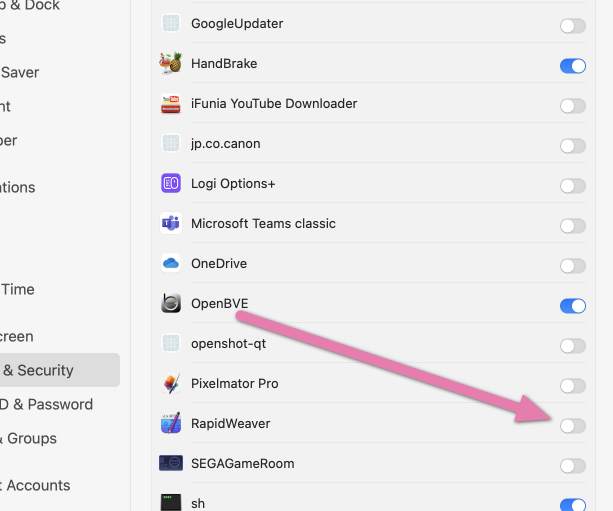This screenshot has width=613, height=511.
Task: Open the & Security sidebar item
Action: coord(59,370)
